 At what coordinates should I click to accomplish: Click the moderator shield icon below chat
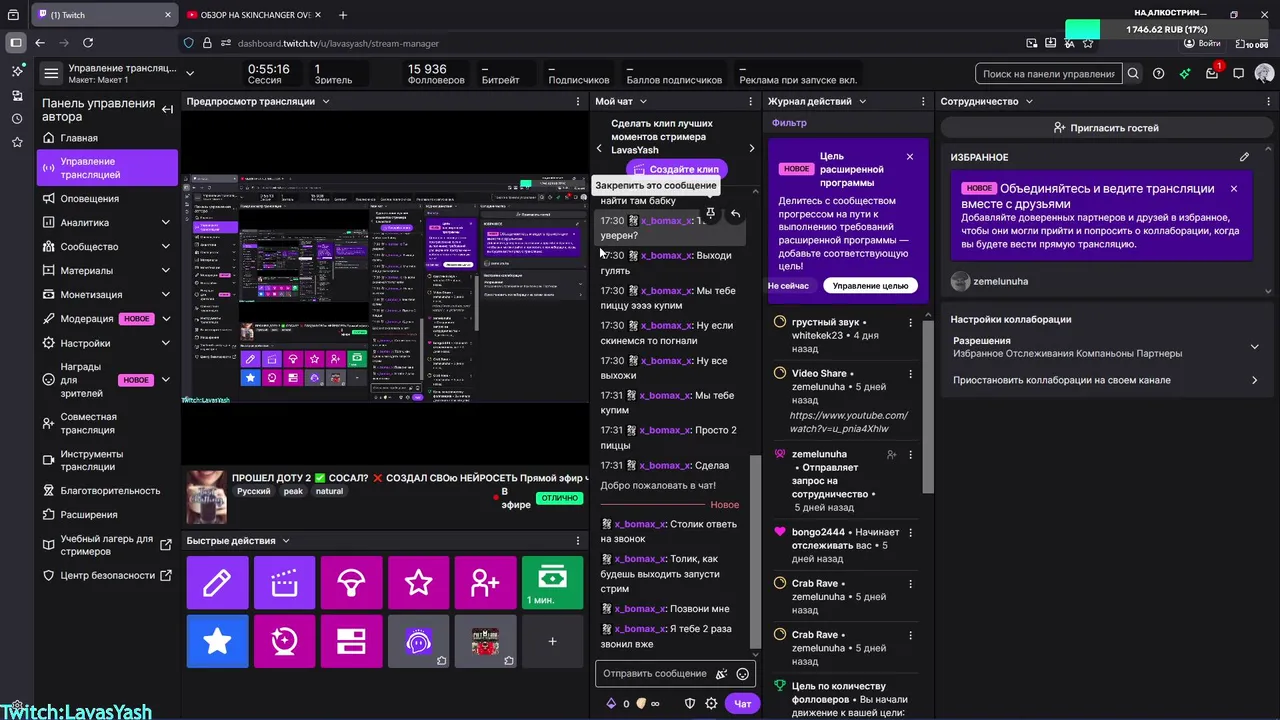click(689, 704)
